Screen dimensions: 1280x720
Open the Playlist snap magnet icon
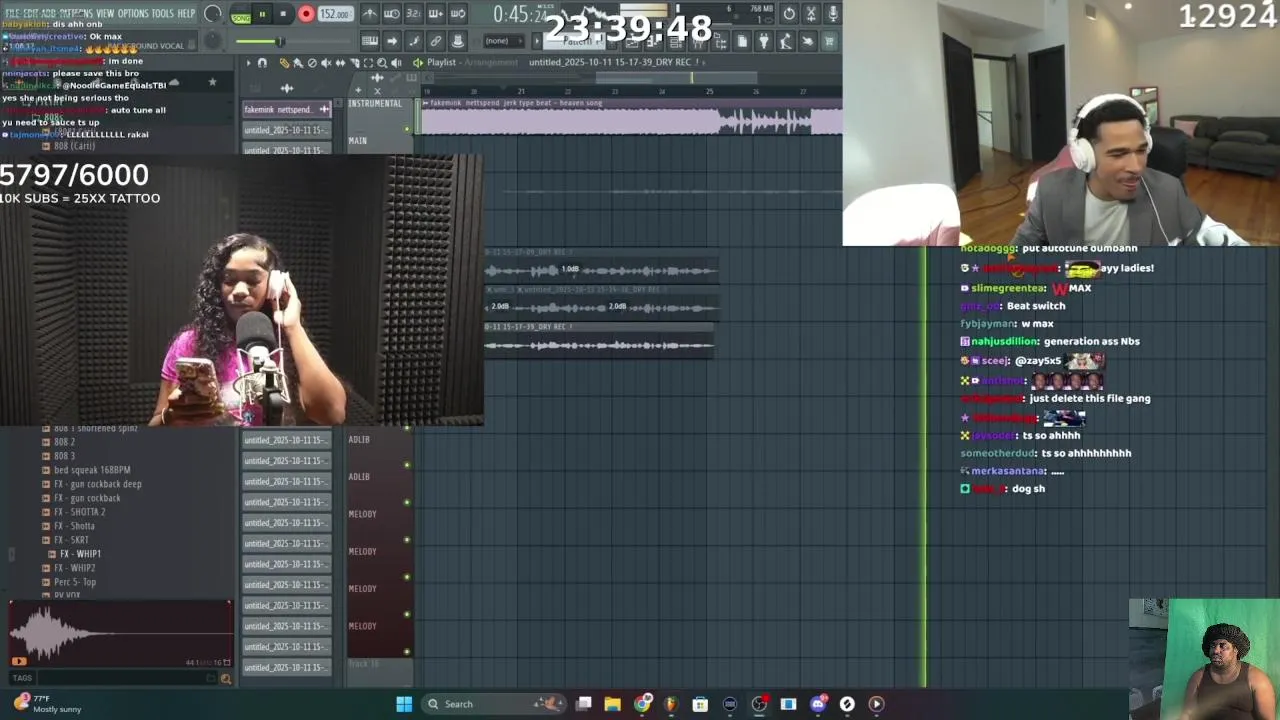[262, 63]
